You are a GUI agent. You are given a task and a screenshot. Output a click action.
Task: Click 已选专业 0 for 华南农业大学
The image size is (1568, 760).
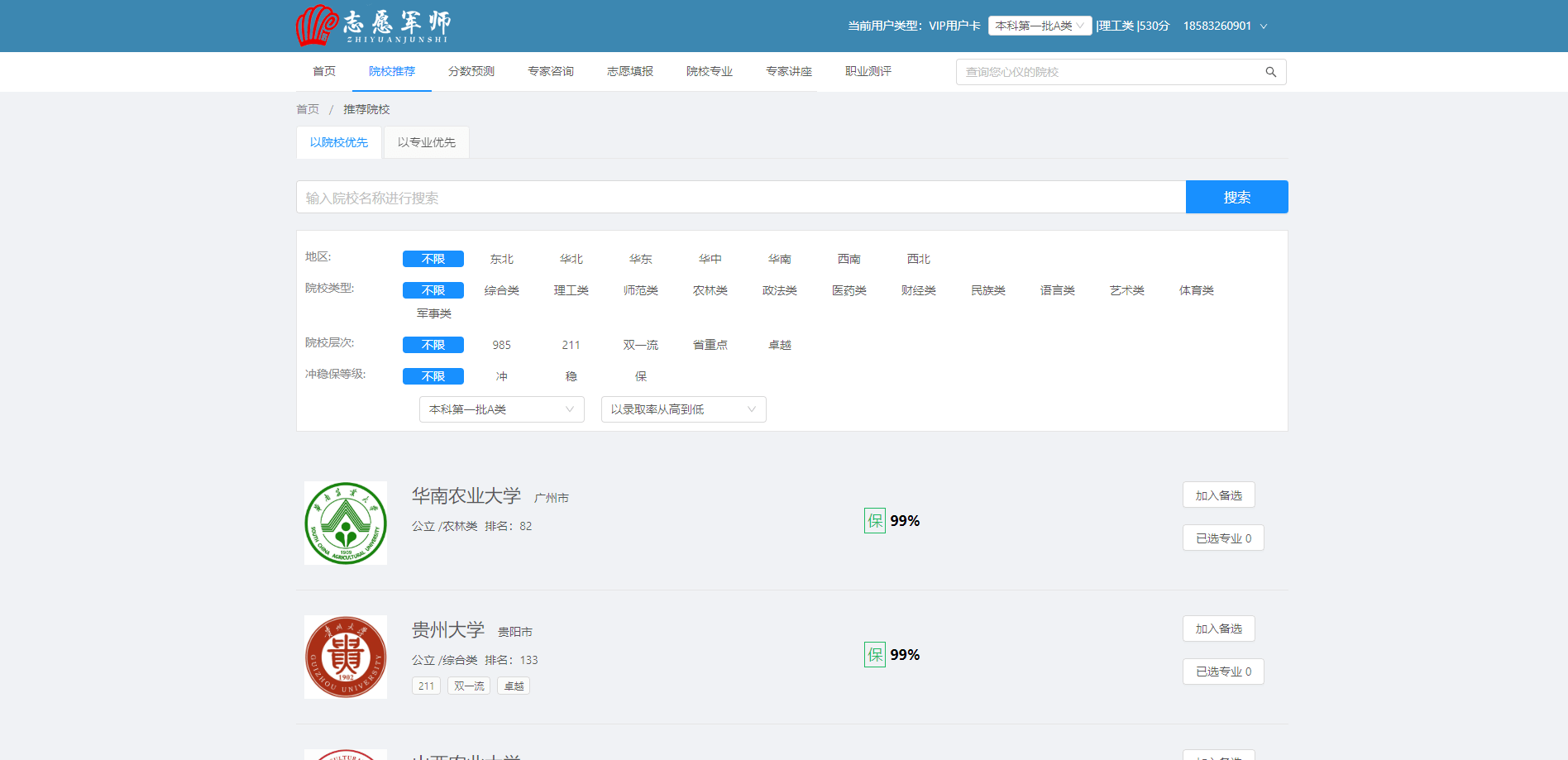(x=1223, y=538)
